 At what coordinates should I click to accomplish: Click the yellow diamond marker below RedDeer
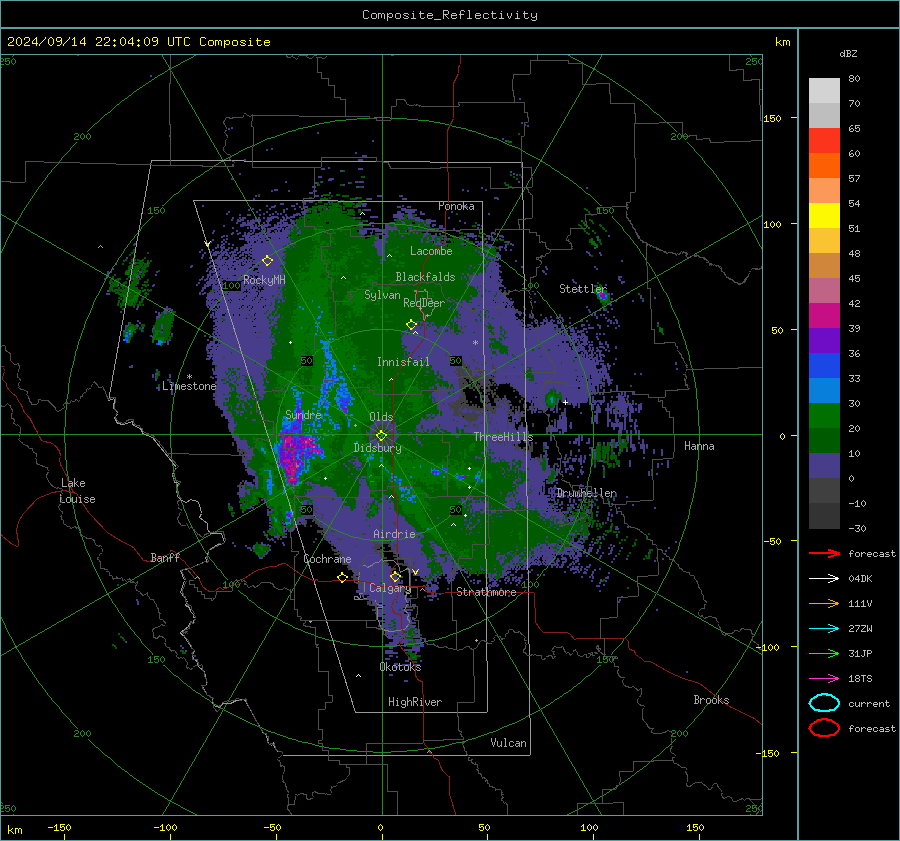point(412,325)
